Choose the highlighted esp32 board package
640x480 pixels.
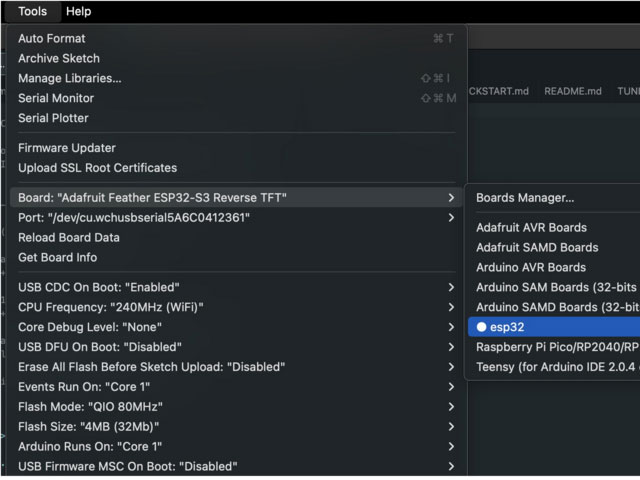[x=554, y=328]
